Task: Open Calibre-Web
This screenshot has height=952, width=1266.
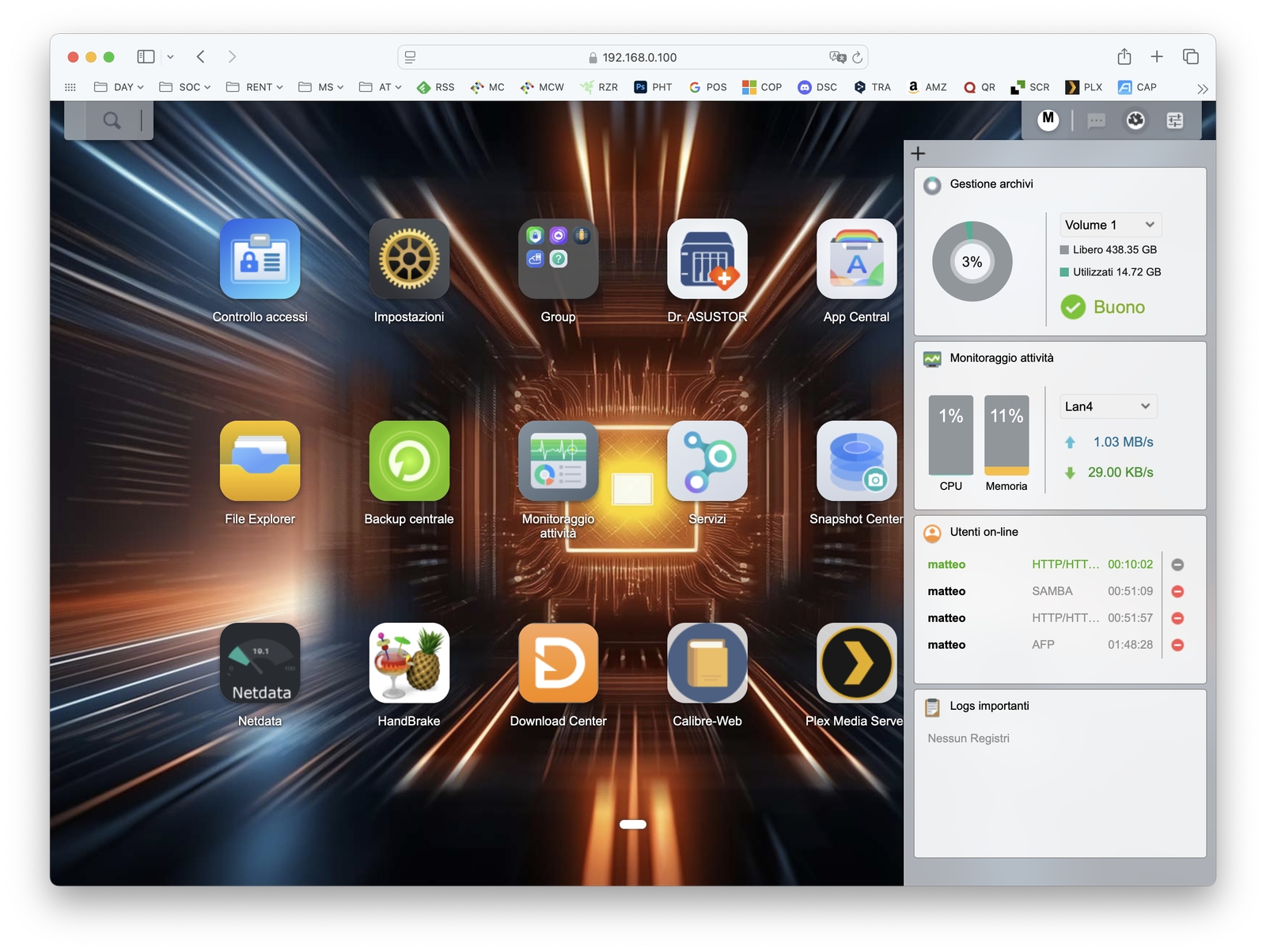Action: 707,663
